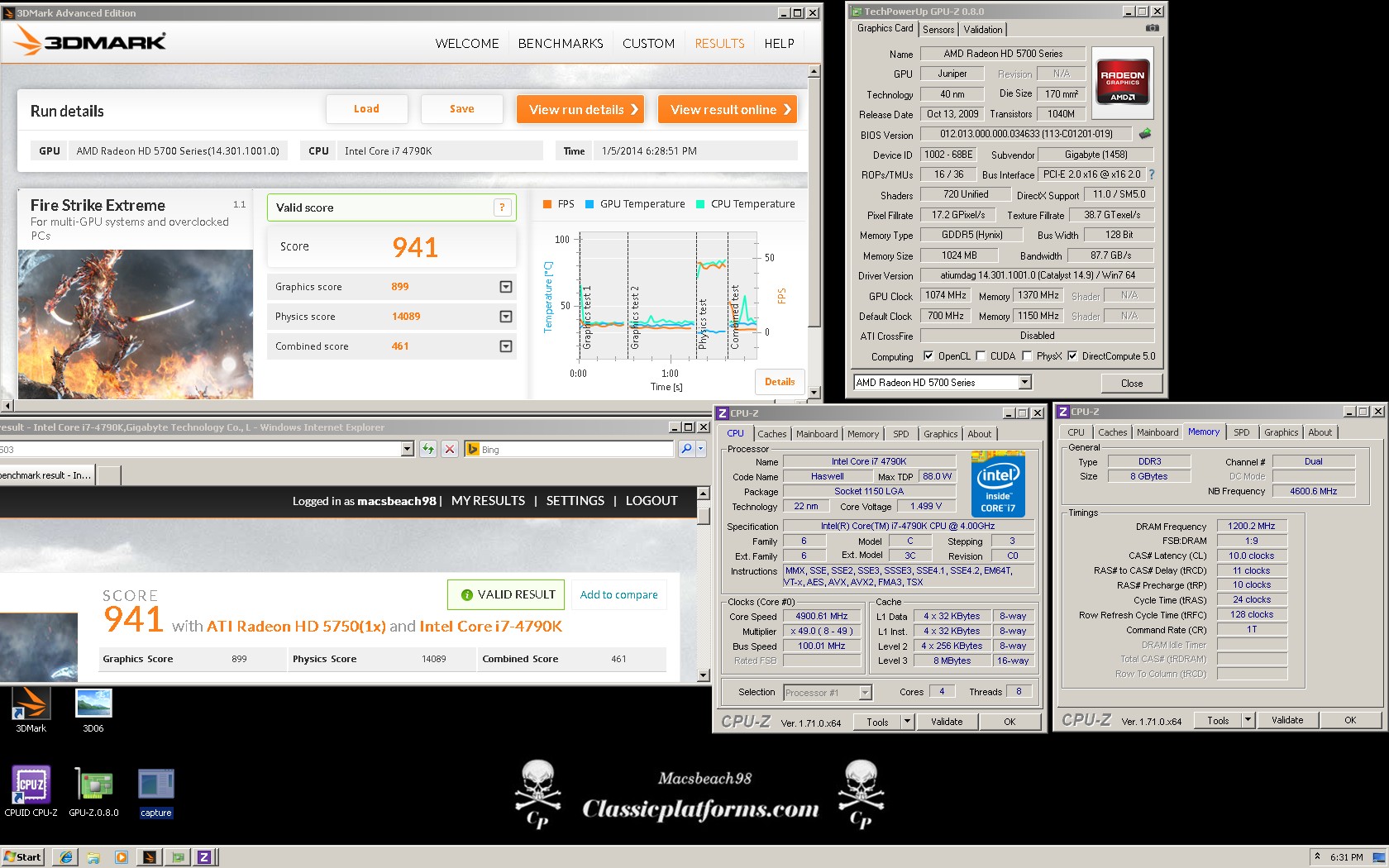Click Validate in the left CPU-Z window

(x=946, y=722)
